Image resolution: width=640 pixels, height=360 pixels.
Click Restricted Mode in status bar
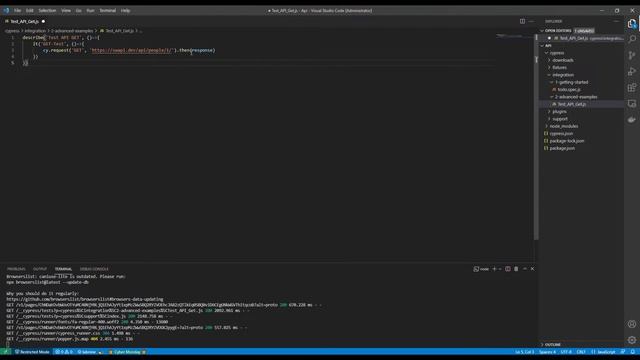tap(32, 352)
